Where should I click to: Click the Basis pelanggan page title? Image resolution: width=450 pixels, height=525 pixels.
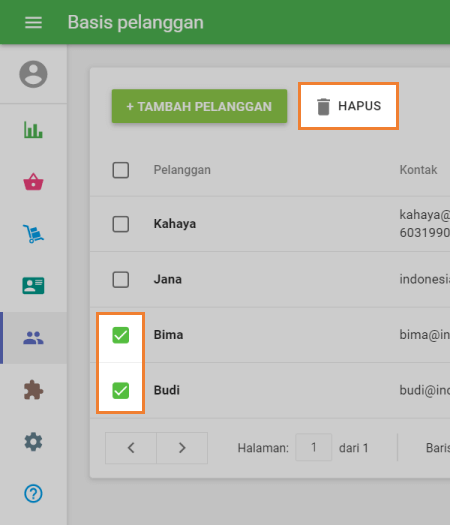136,23
